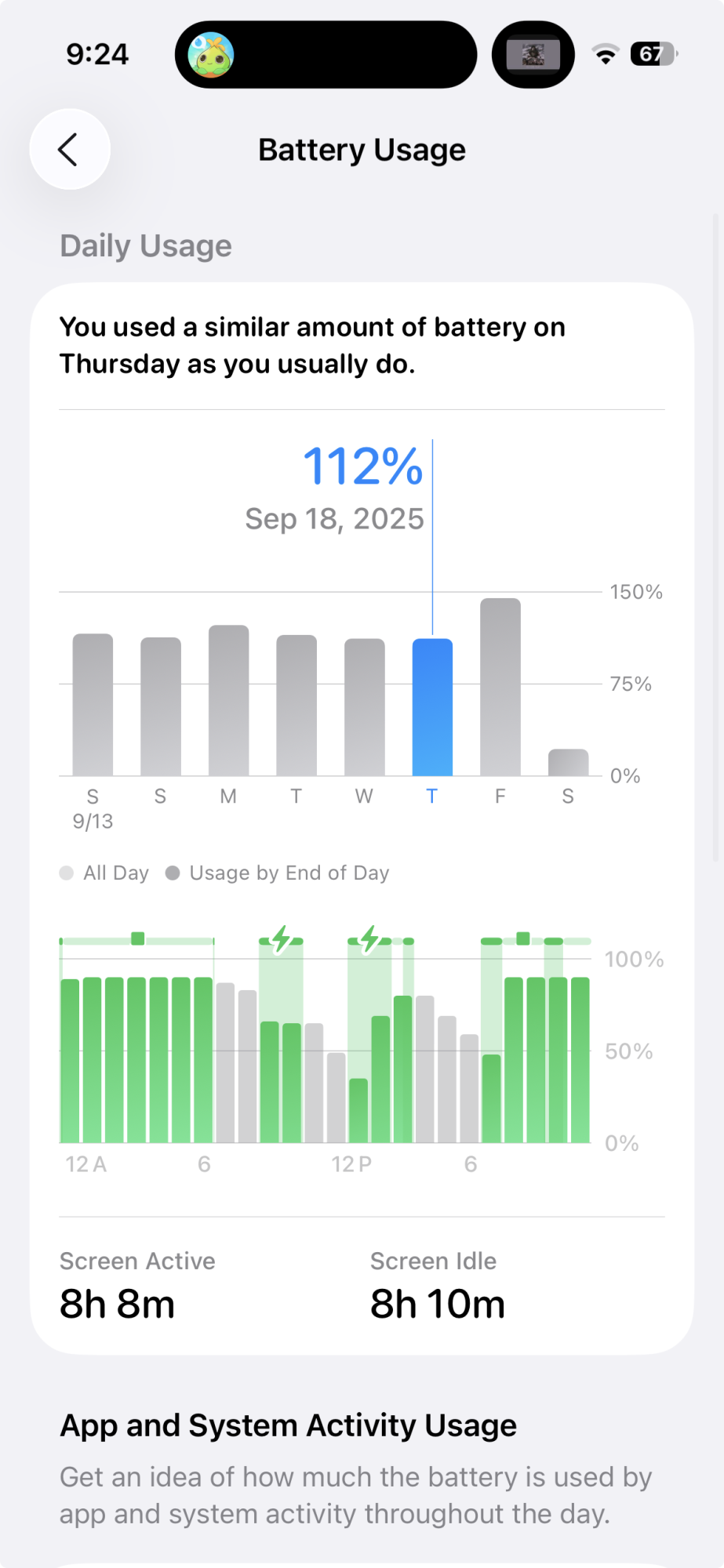
Task: Tap the Dynamic Island app avatar icon
Action: (210, 55)
